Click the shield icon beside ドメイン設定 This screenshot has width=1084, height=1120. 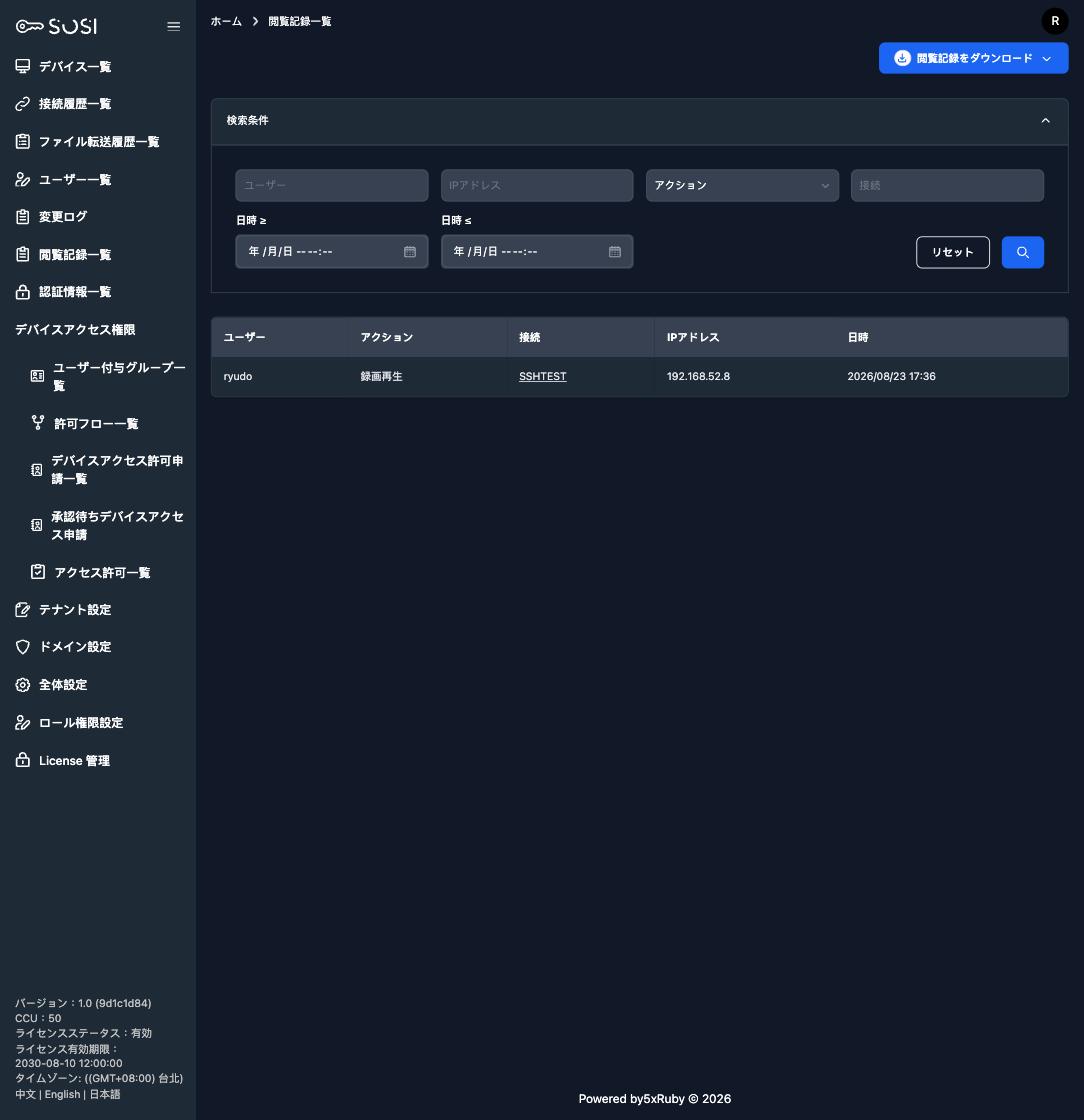[x=23, y=646]
